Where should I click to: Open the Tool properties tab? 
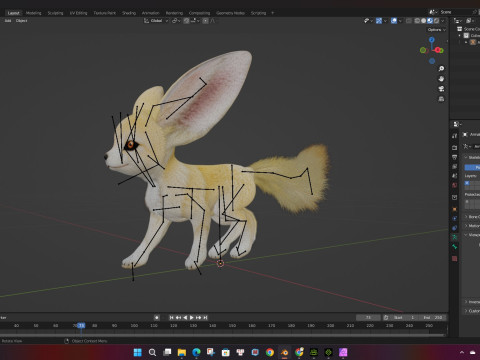click(x=454, y=136)
